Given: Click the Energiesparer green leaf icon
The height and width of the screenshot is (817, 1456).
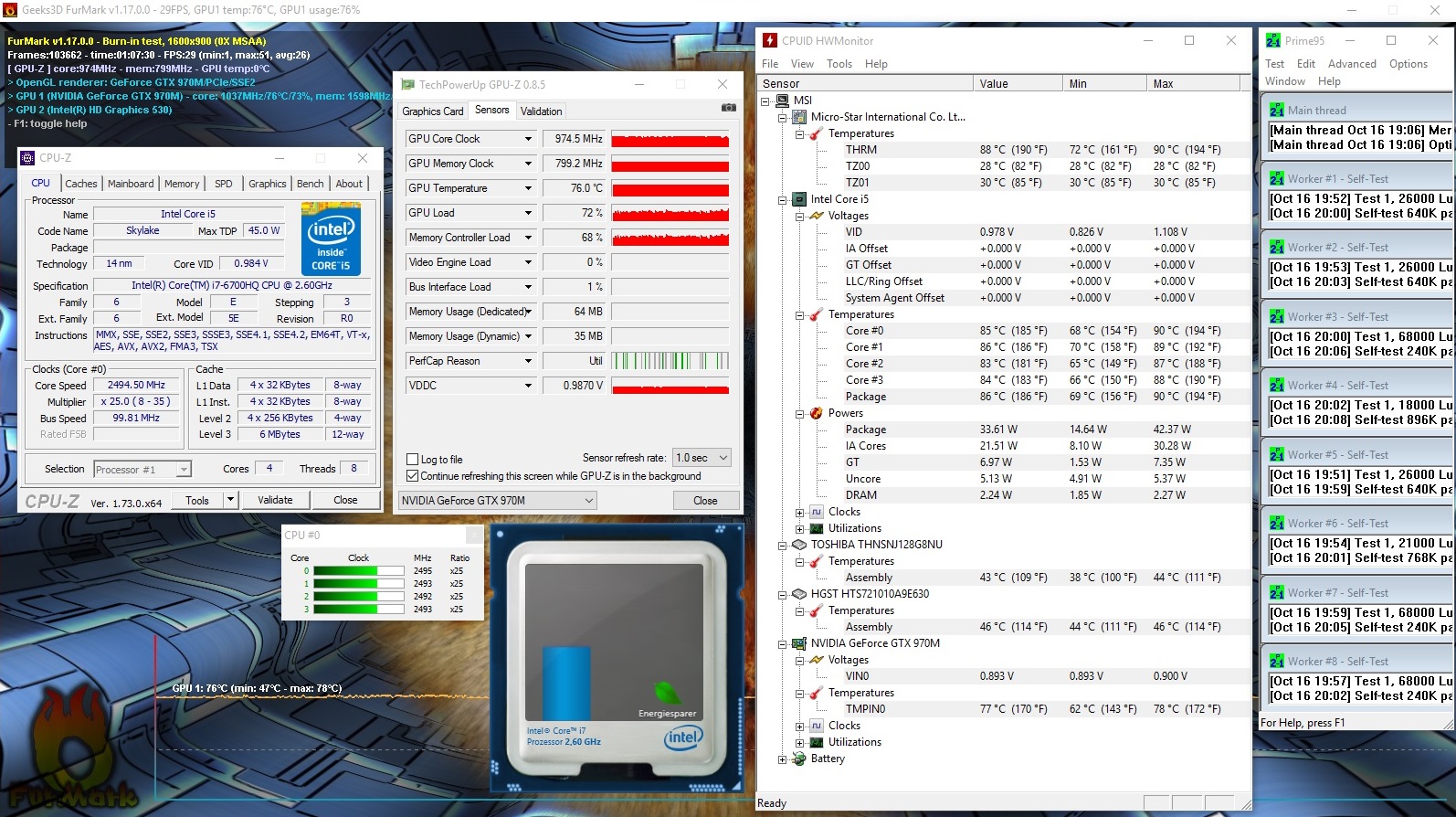Looking at the screenshot, I should 667,693.
